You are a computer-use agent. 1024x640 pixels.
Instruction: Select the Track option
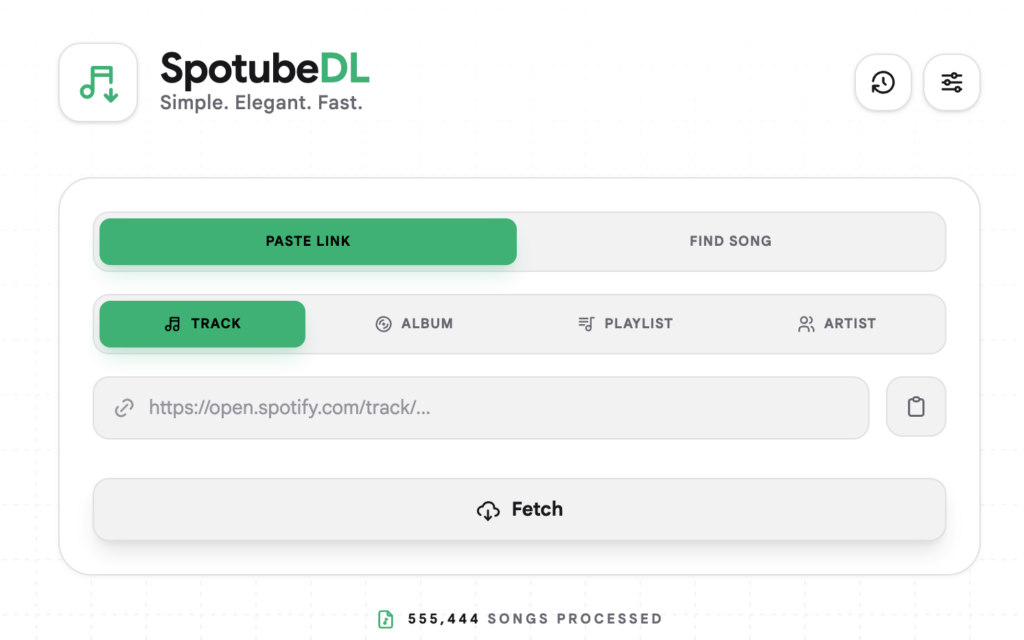pyautogui.click(x=201, y=323)
